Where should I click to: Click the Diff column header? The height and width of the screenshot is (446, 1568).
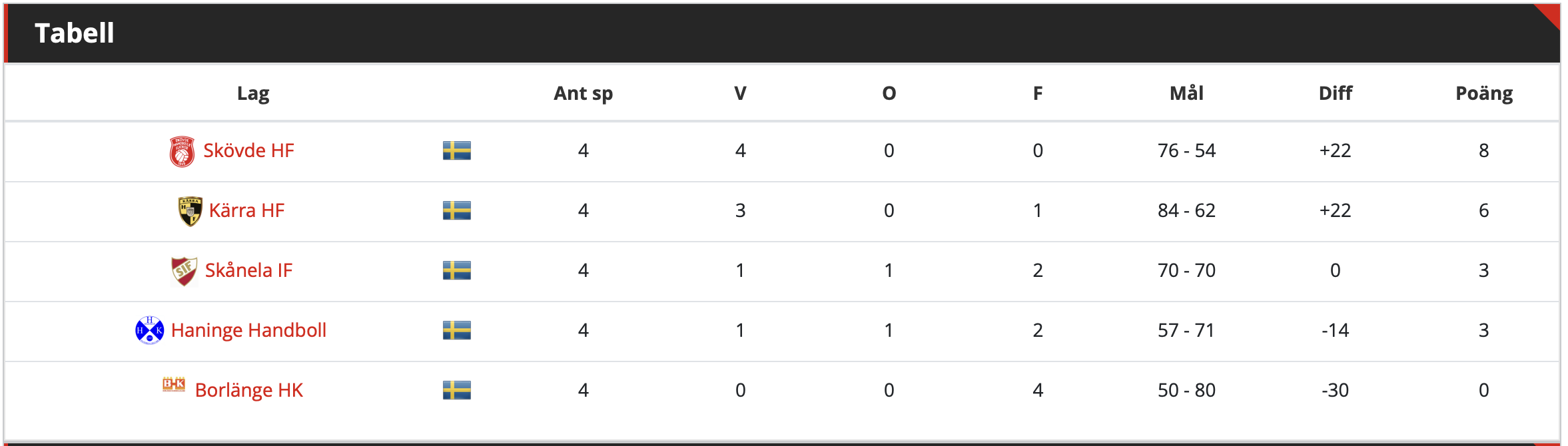click(x=1336, y=93)
